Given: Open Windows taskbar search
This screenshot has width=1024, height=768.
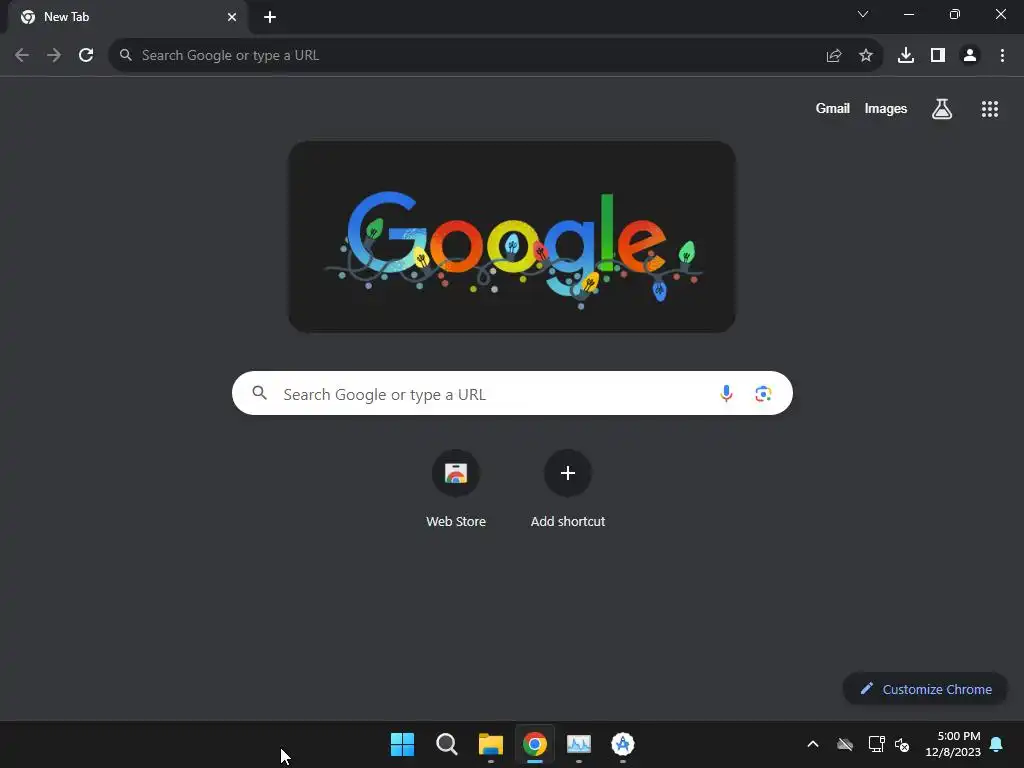Looking at the screenshot, I should click(447, 744).
